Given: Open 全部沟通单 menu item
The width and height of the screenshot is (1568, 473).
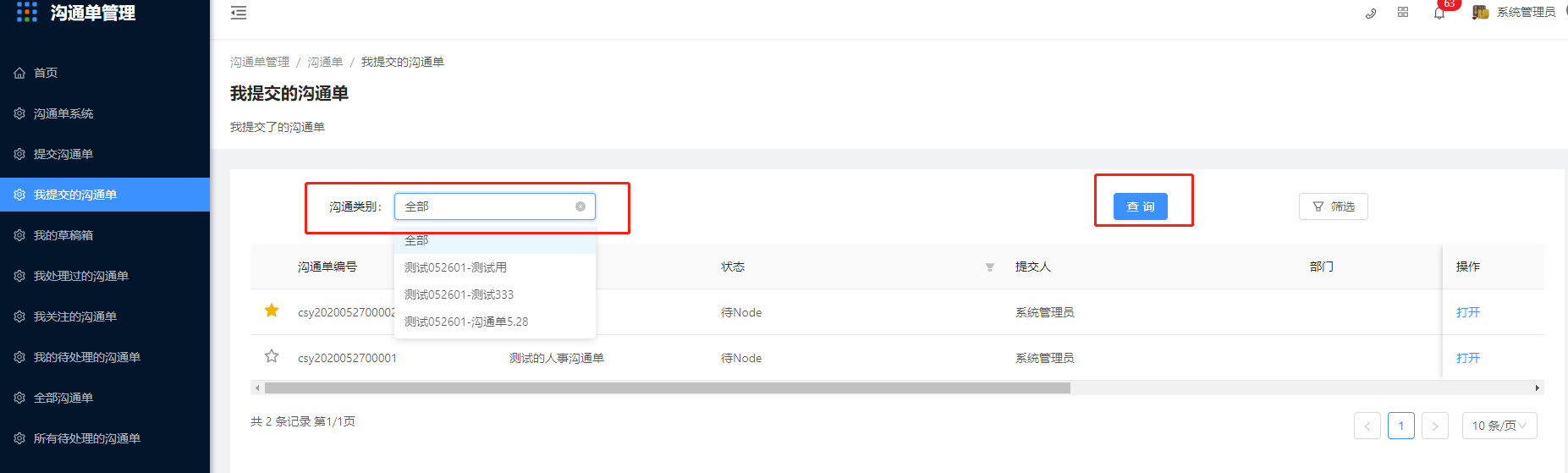Looking at the screenshot, I should click(x=105, y=398).
